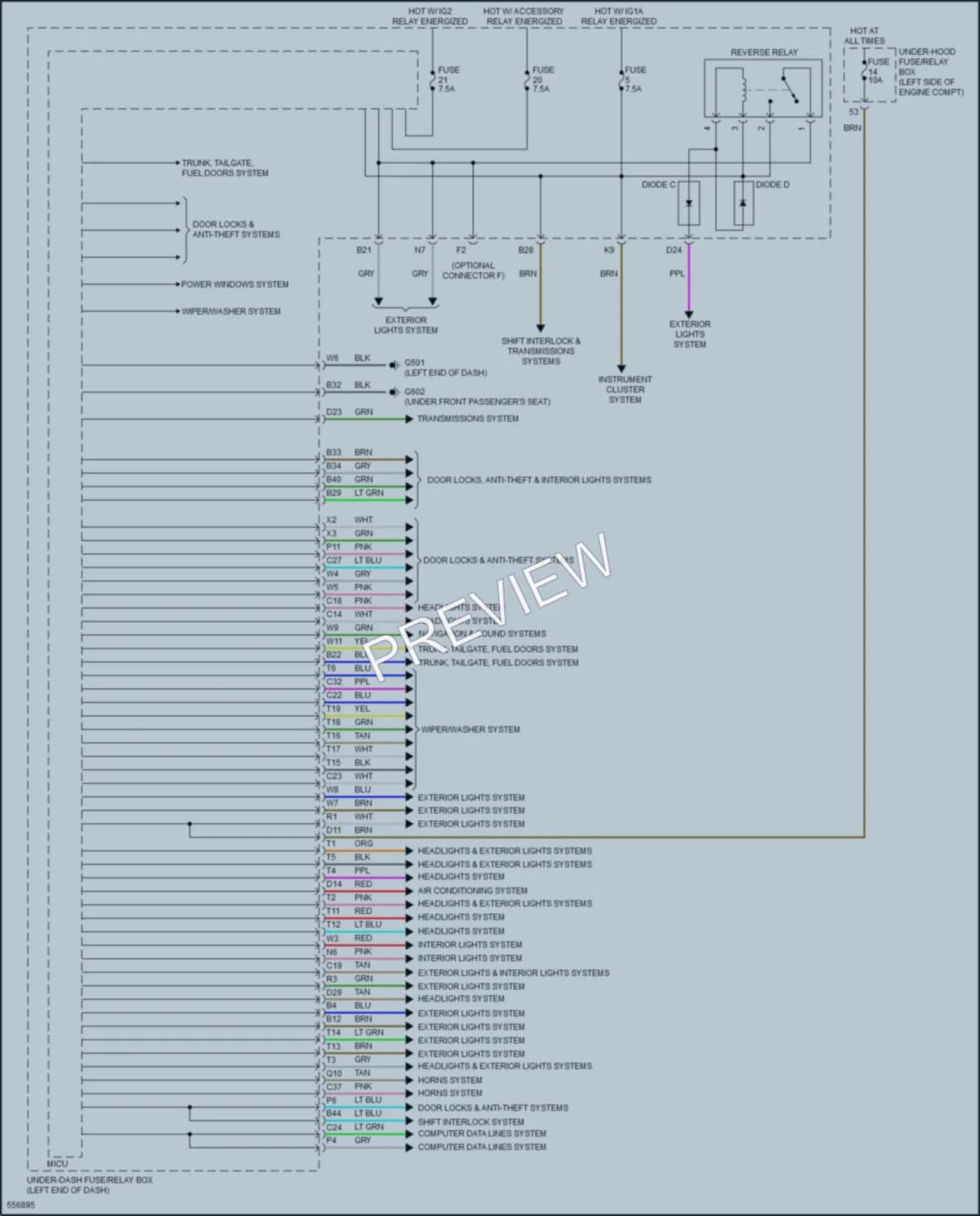Click DOOR LOCKS & ANTI-THEFT SYSTEMS on left side
980x1216 pixels.
(x=236, y=229)
